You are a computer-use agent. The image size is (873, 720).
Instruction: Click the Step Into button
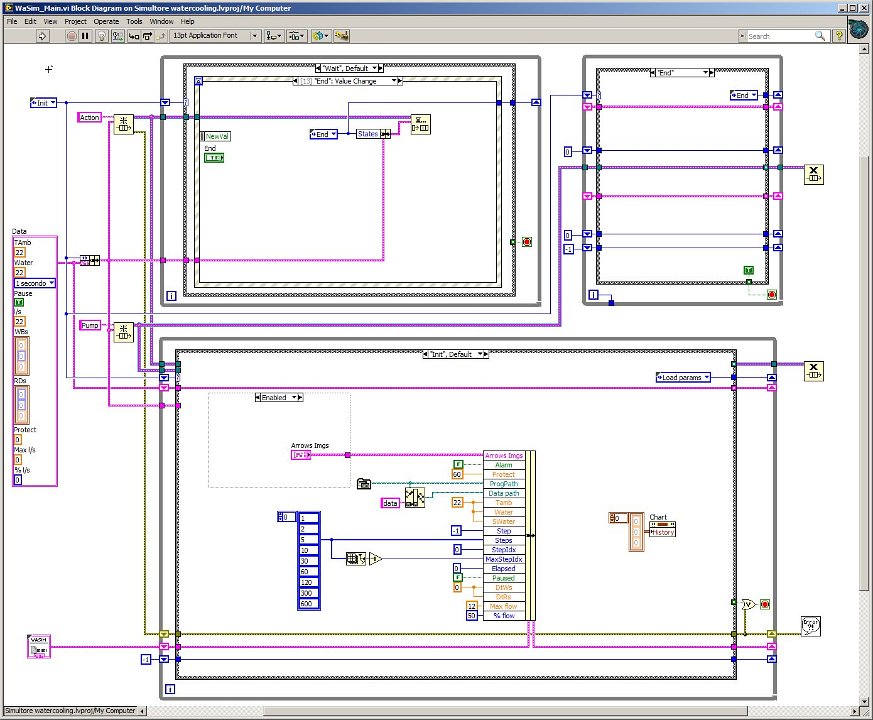coord(134,36)
